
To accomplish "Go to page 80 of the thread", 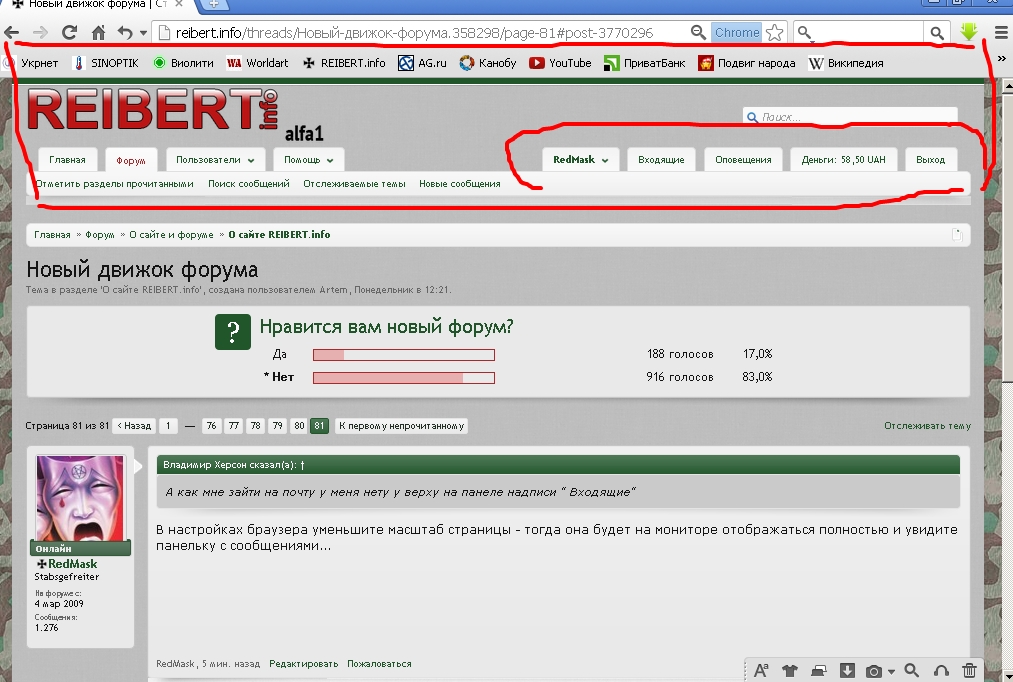I will click(x=298, y=426).
